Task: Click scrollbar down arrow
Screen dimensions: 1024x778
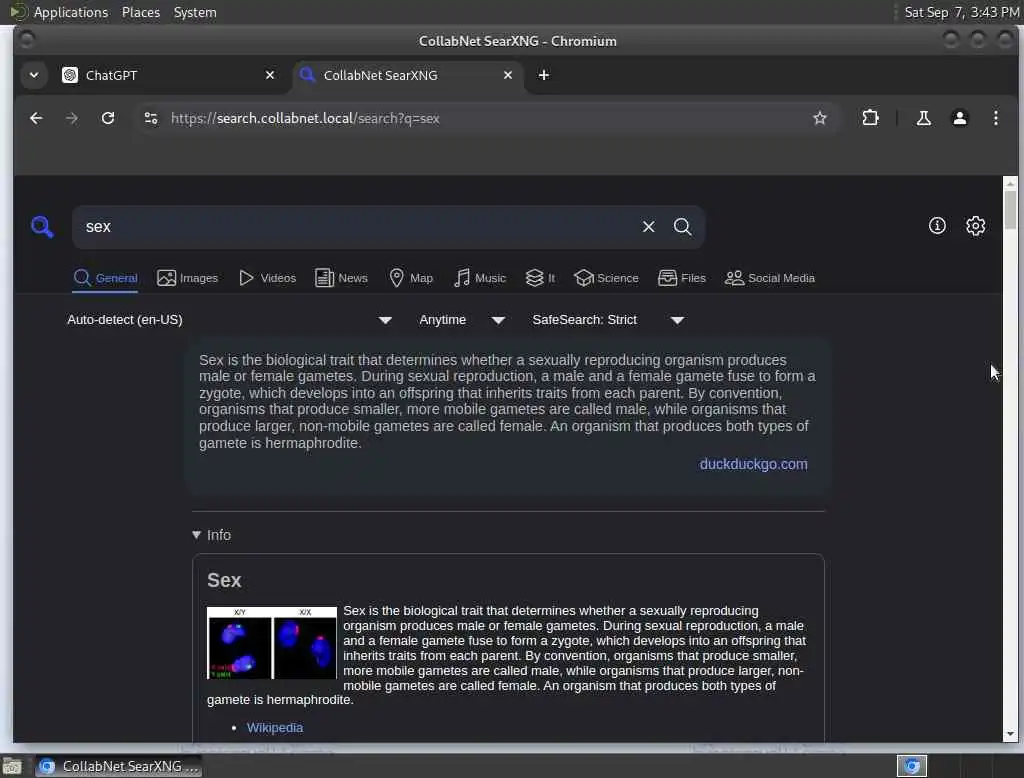Action: pos(1010,734)
